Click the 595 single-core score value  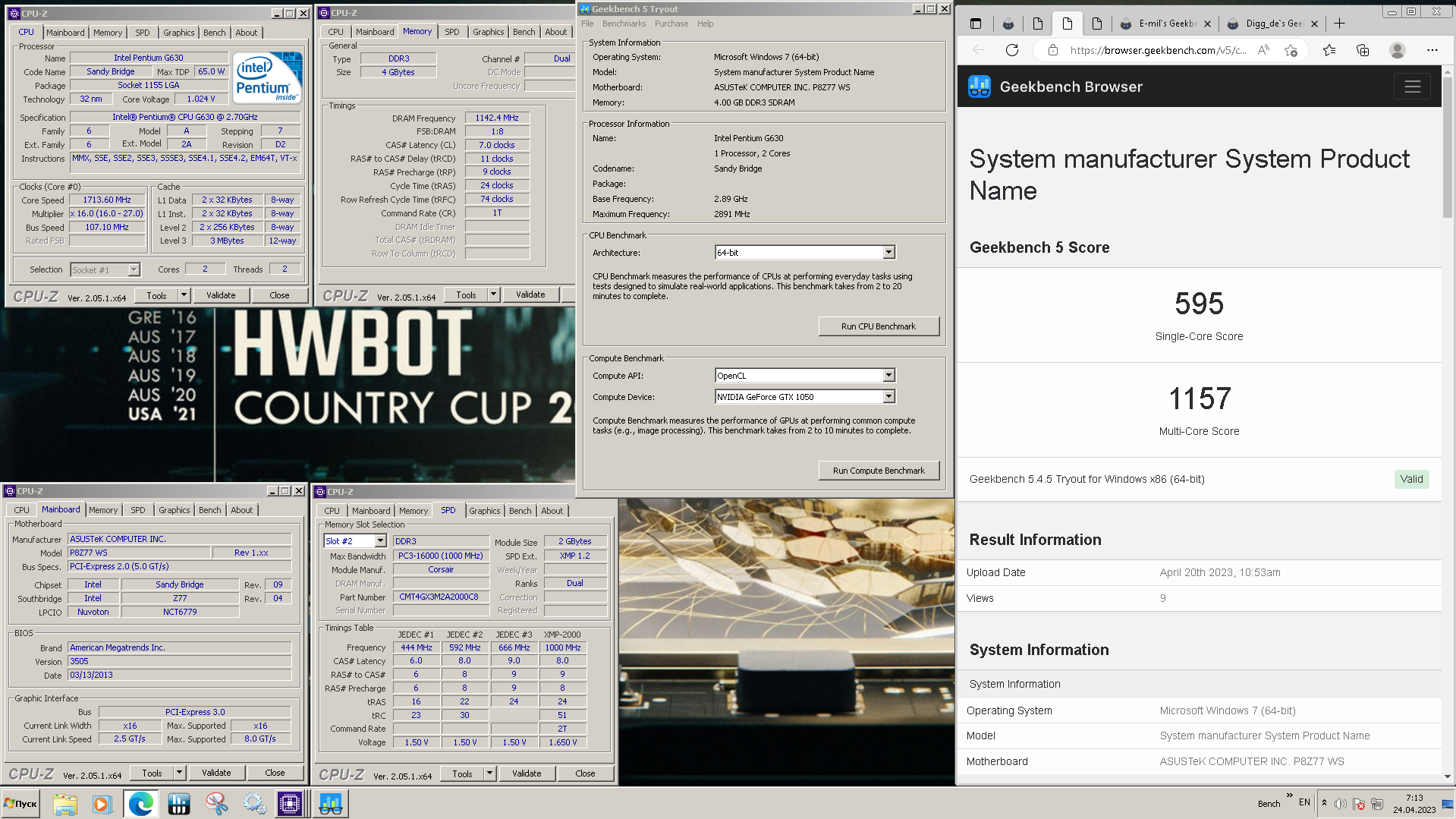[x=1199, y=304]
